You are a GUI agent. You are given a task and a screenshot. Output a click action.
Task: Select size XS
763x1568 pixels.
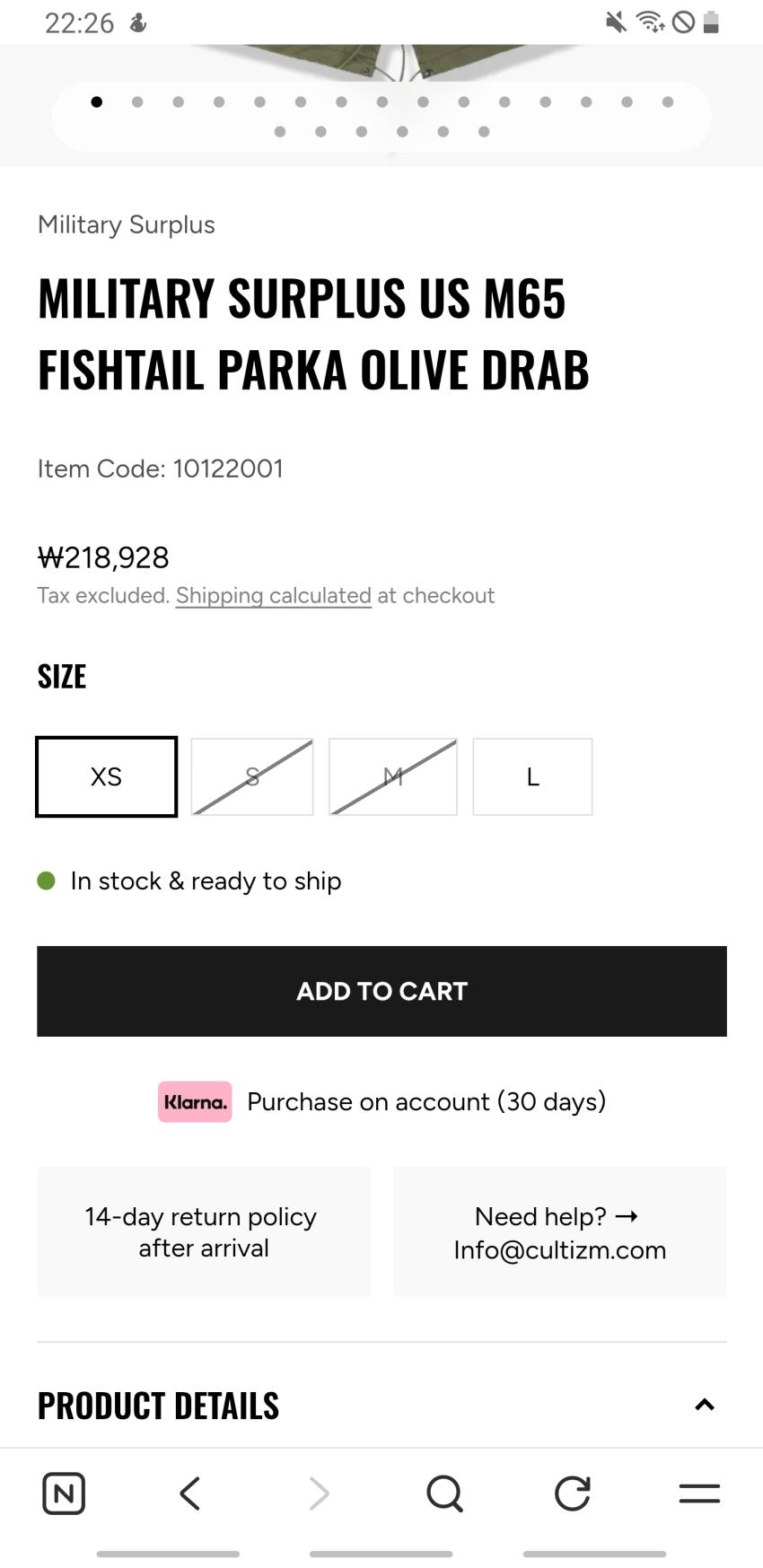pyautogui.click(x=106, y=776)
